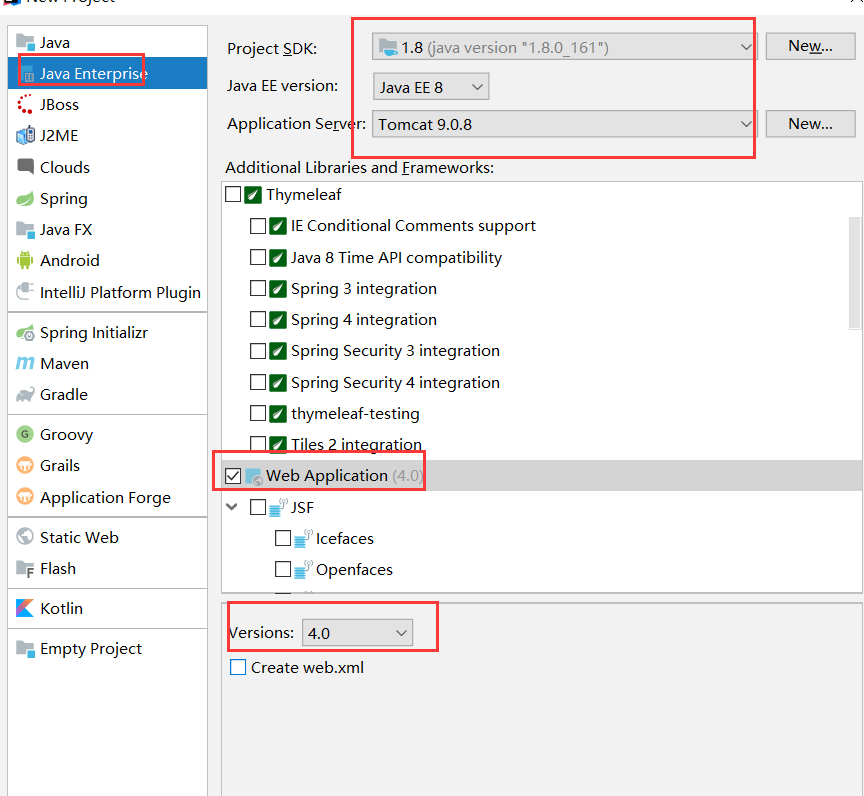
Task: Click the Thymeleaf leaf icon
Action: click(253, 194)
